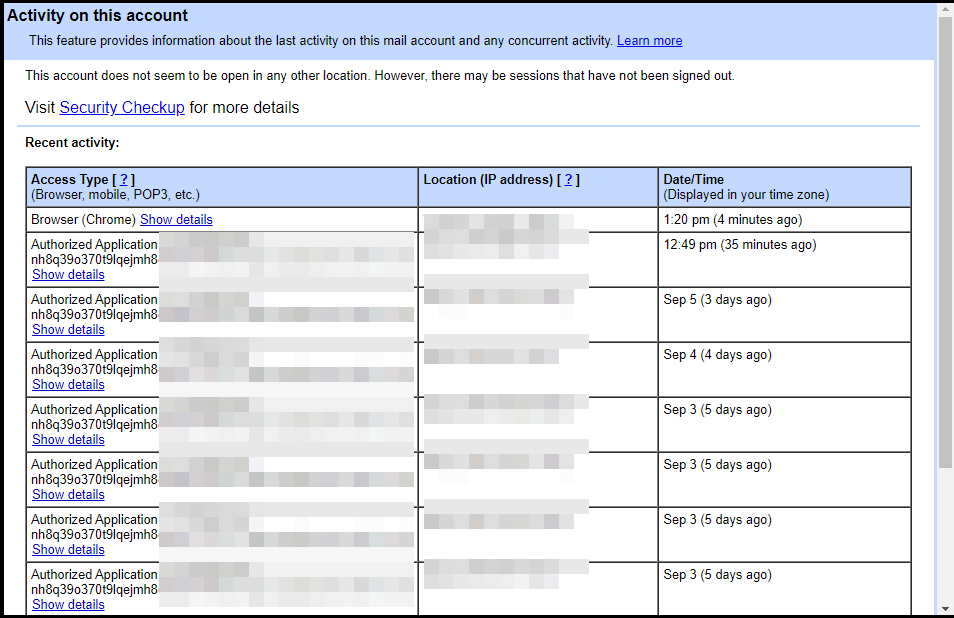This screenshot has height=618, width=954.
Task: Click the Recent activity label
Action: 72,143
